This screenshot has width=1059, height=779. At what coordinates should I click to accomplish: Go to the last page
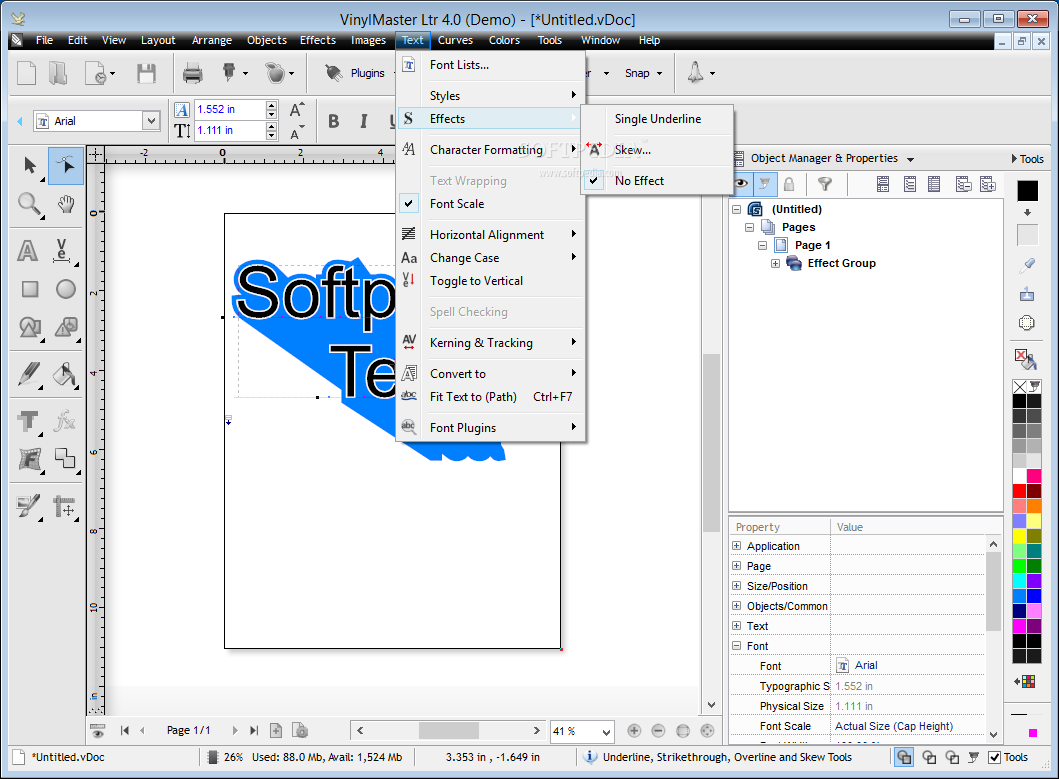254,730
